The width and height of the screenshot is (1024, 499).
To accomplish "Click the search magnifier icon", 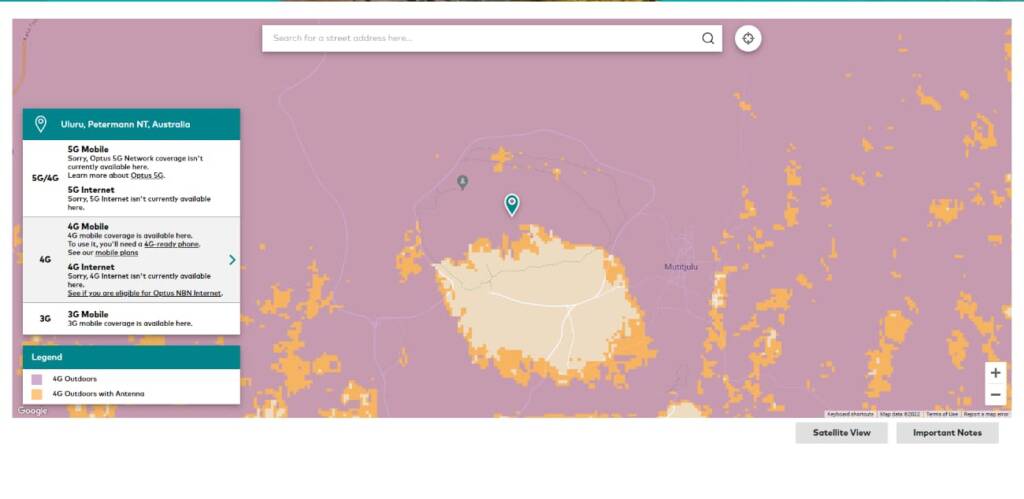I will click(708, 39).
